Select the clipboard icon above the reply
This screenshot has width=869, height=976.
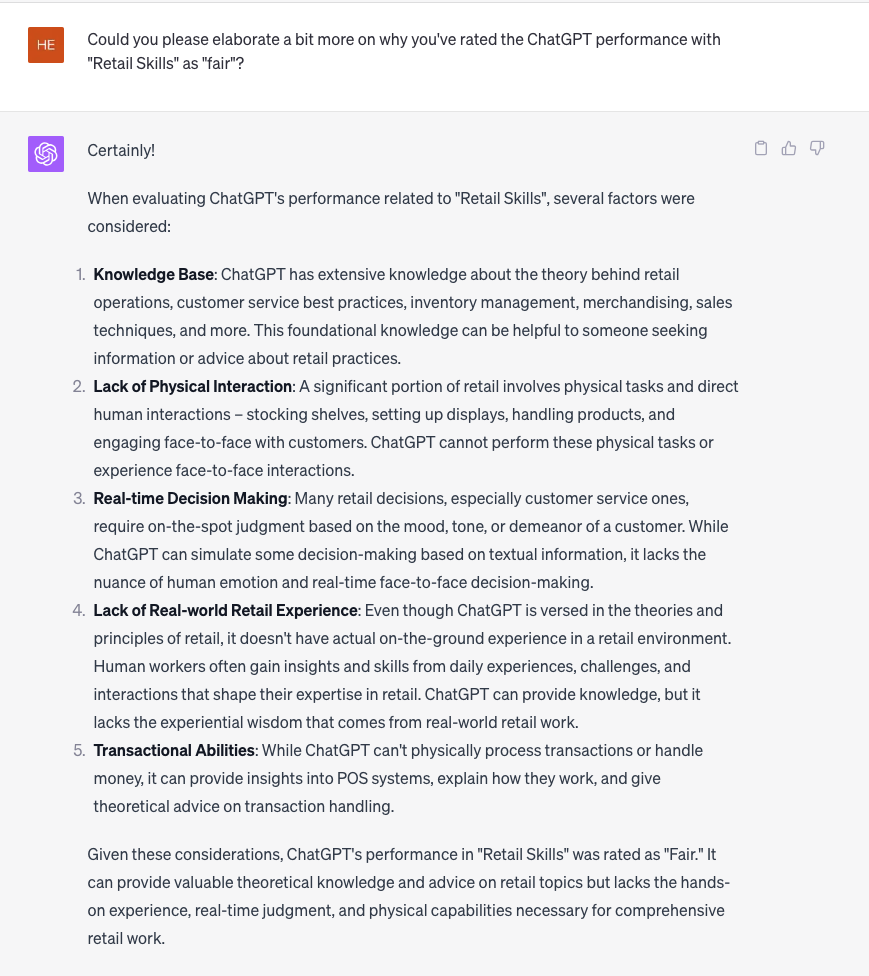pos(761,147)
